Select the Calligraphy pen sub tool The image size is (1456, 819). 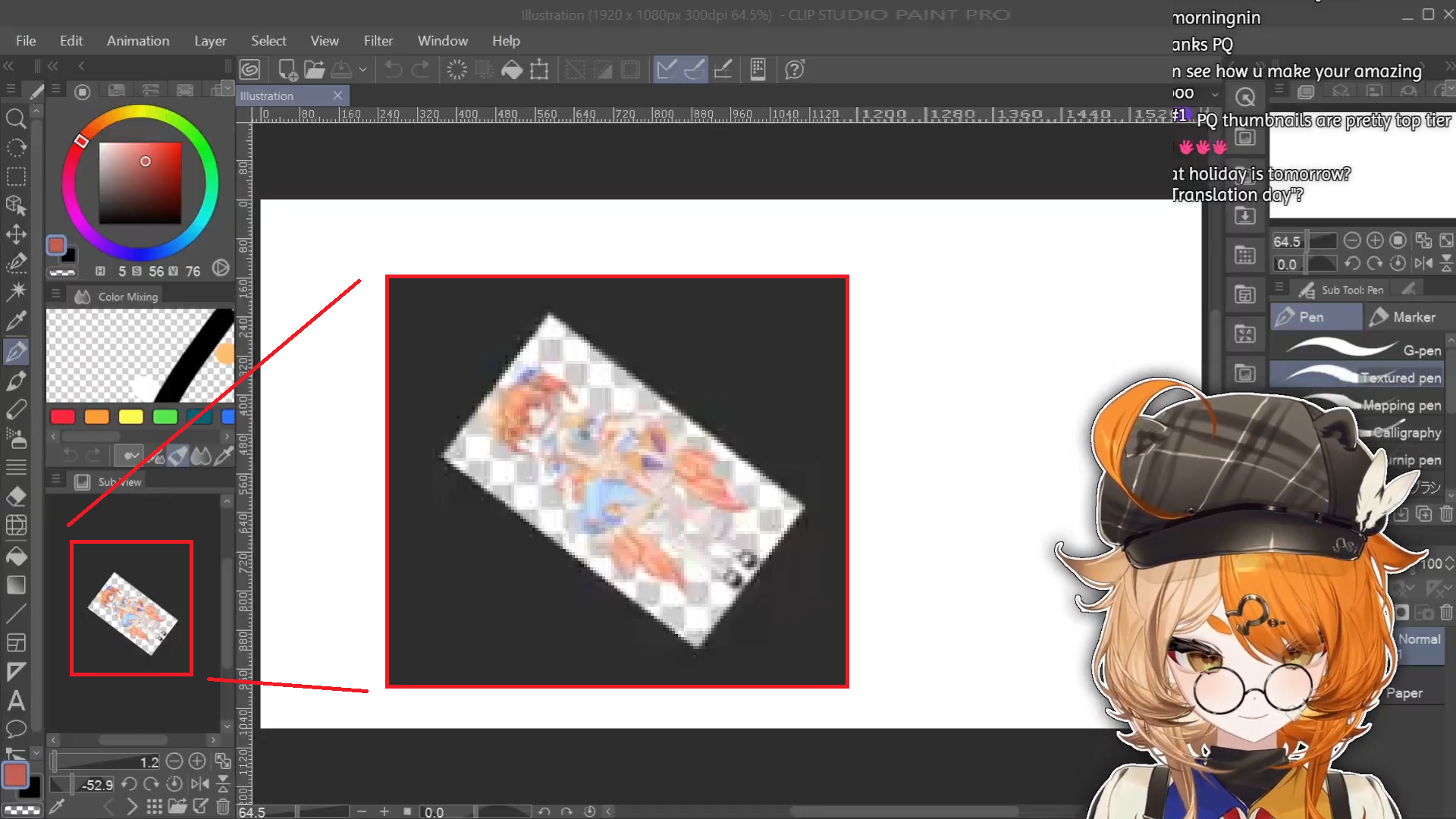coord(1407,432)
